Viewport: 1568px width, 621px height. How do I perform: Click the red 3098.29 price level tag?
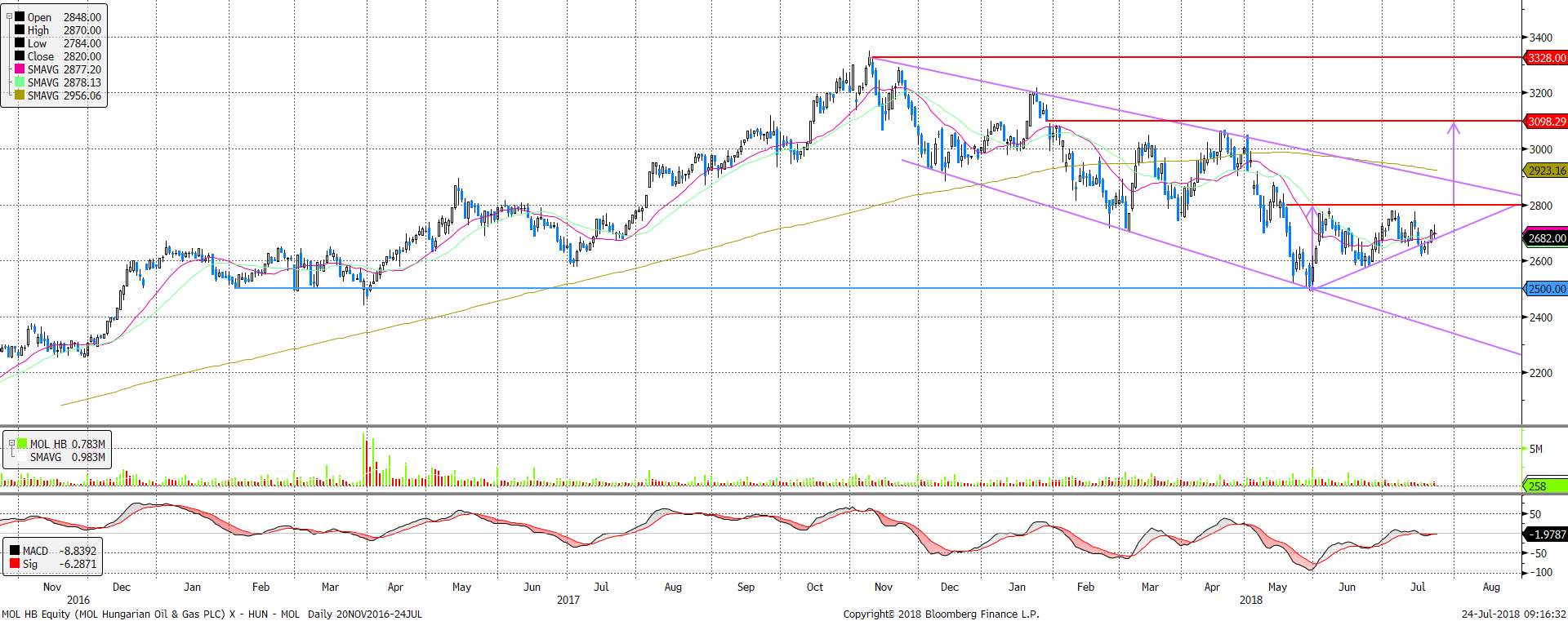point(1546,122)
